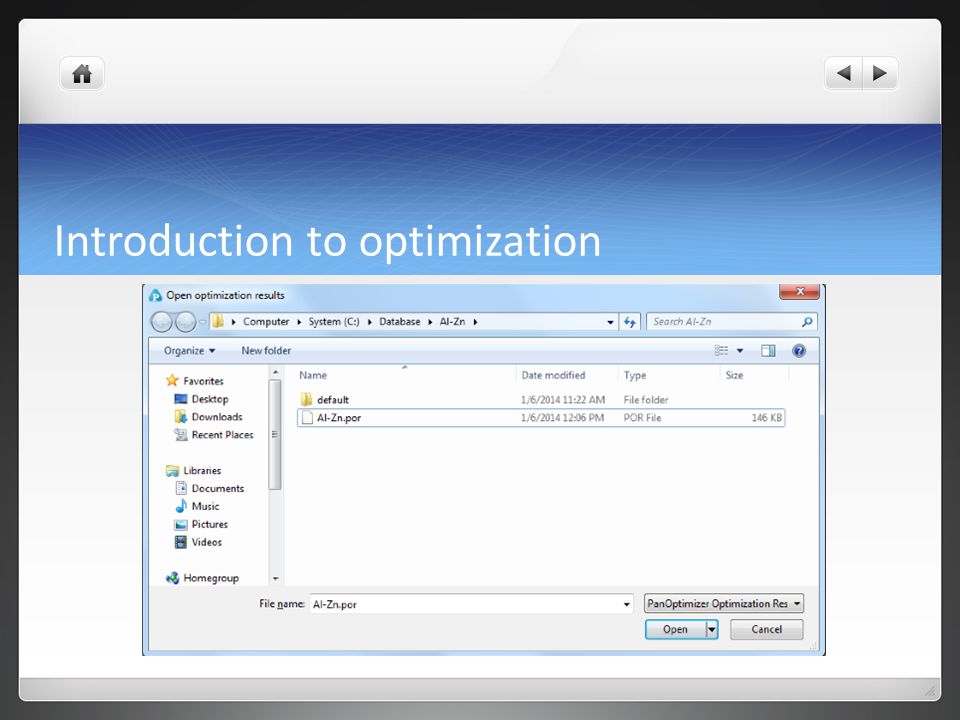
Task: Open the File name dropdown arrow
Action: click(x=627, y=604)
